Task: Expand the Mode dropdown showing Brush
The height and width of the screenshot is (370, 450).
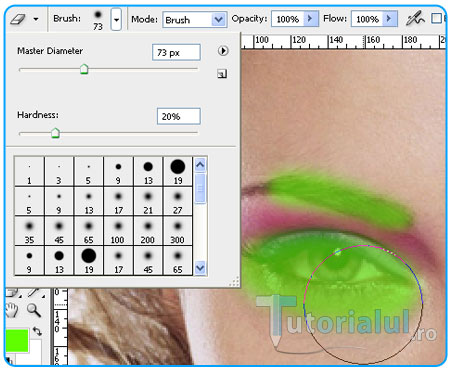Action: click(218, 20)
